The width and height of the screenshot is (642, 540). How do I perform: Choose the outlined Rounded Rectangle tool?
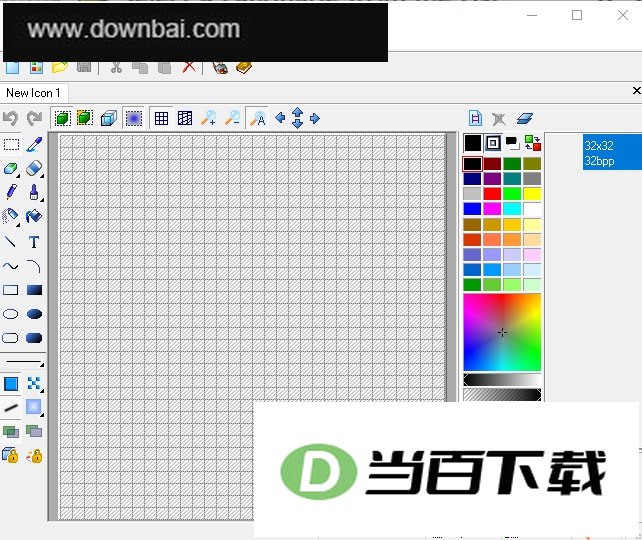(11, 338)
